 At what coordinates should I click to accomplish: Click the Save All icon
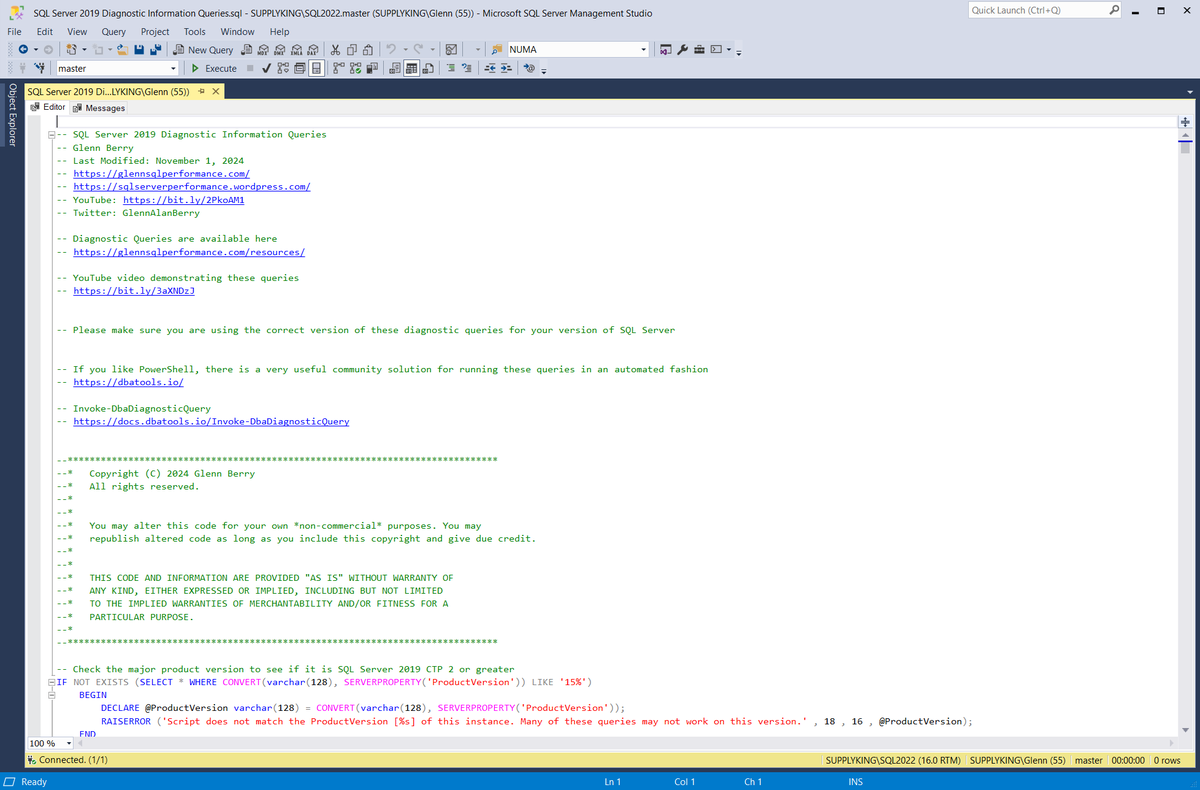pyautogui.click(x=155, y=49)
